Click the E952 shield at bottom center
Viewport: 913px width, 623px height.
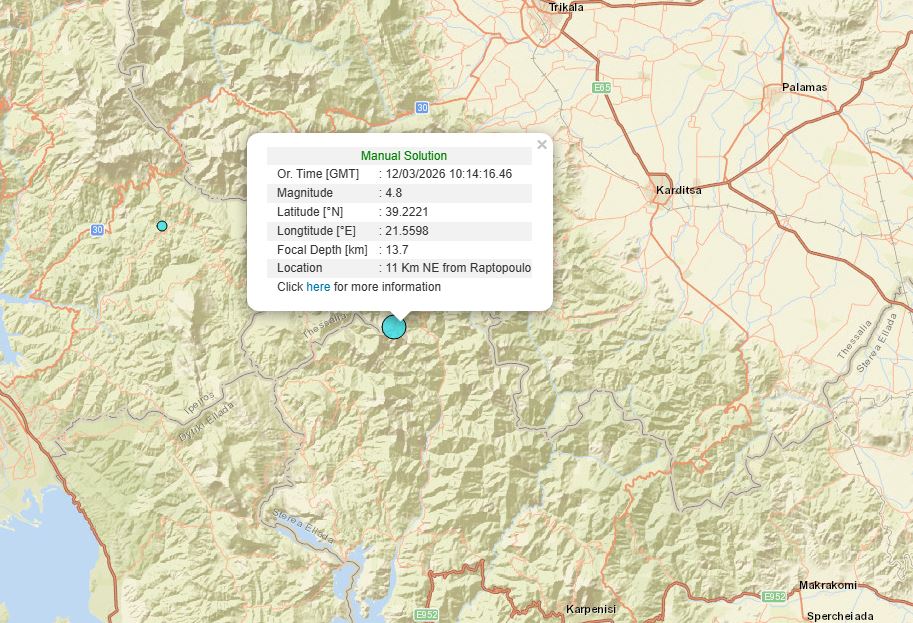click(x=426, y=614)
